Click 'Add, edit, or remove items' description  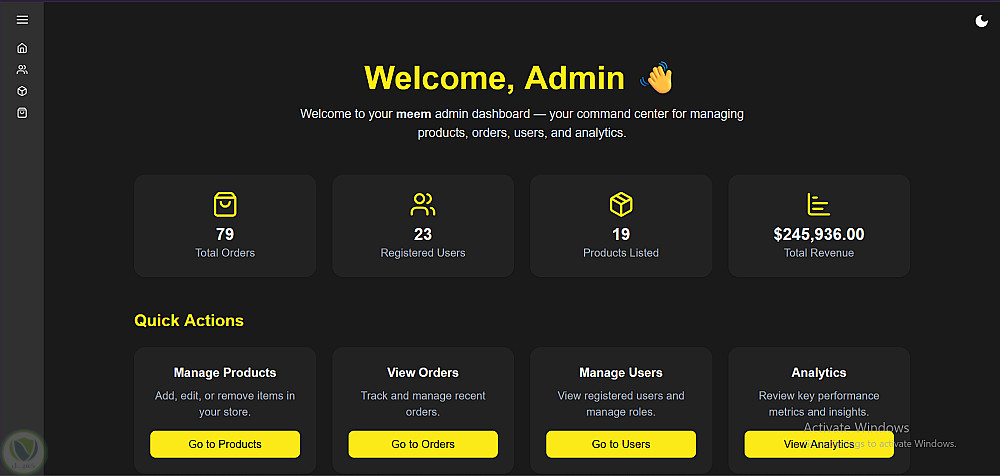(x=225, y=404)
